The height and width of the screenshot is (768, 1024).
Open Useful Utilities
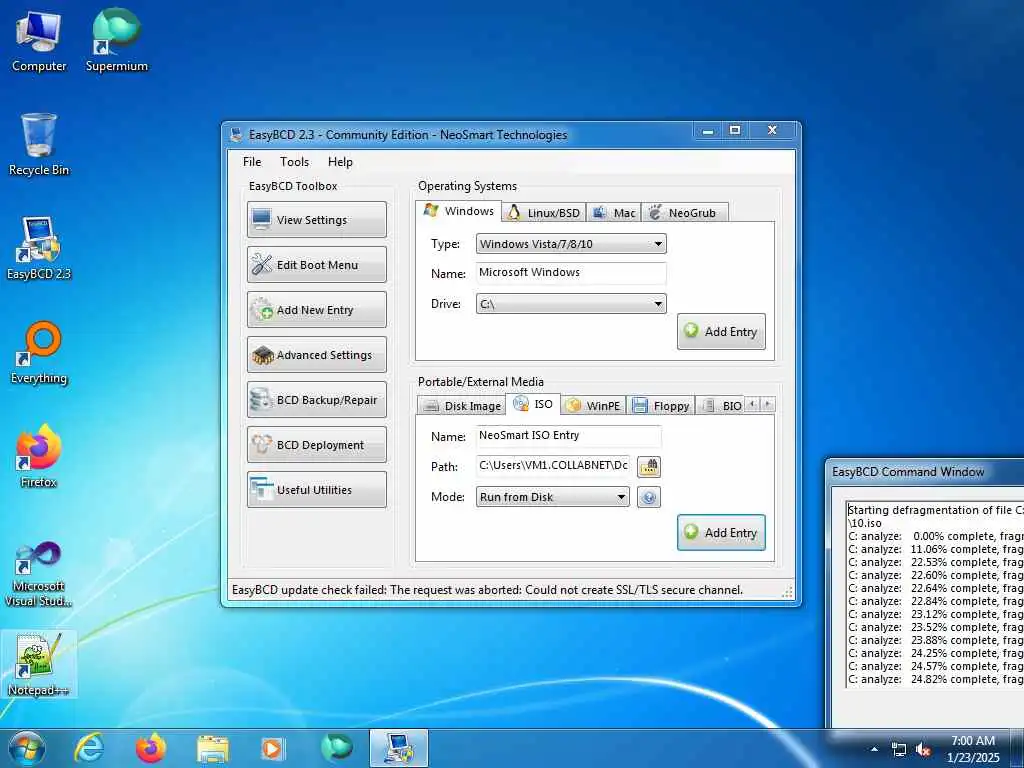tap(317, 490)
